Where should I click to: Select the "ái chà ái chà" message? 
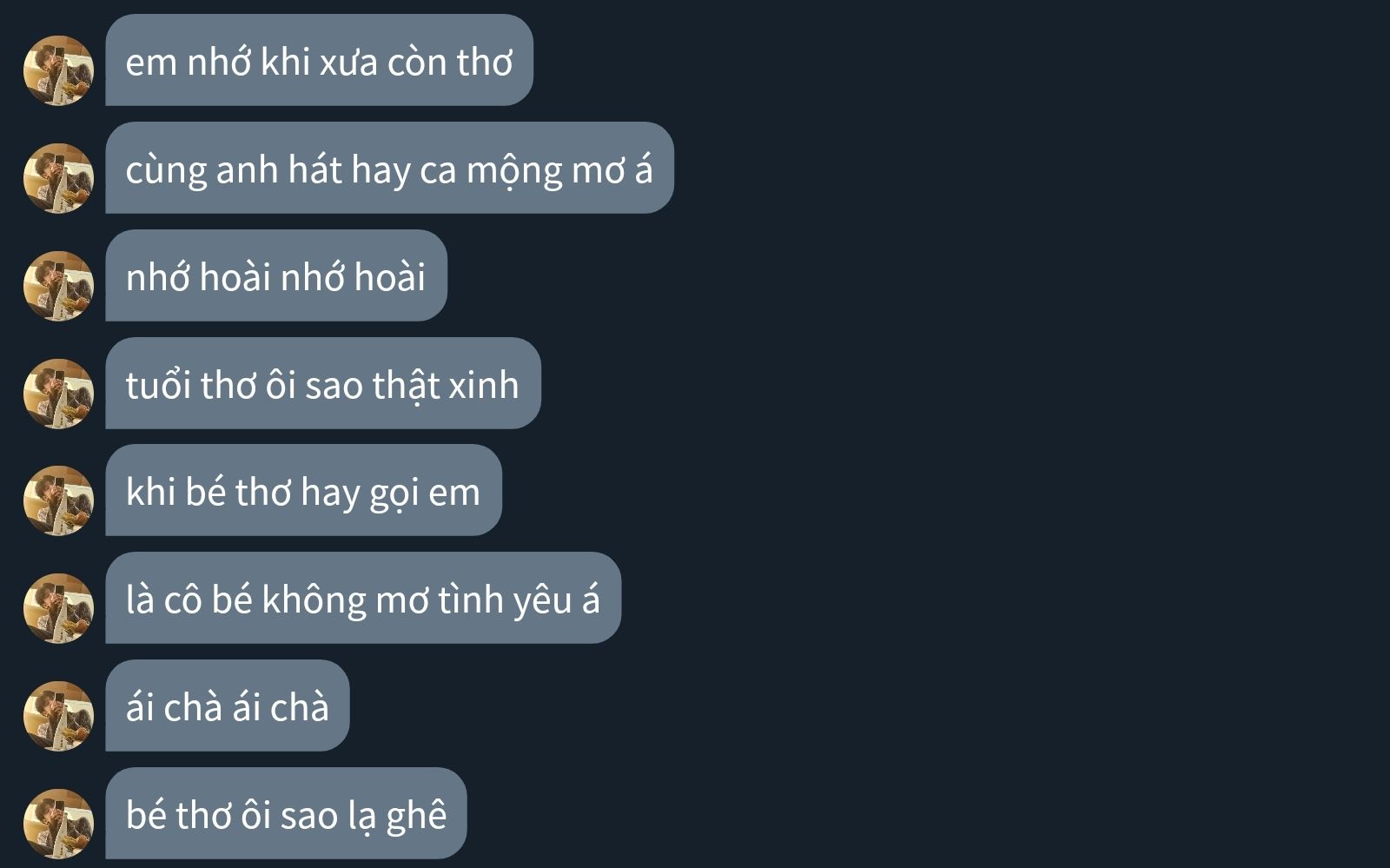[227, 706]
